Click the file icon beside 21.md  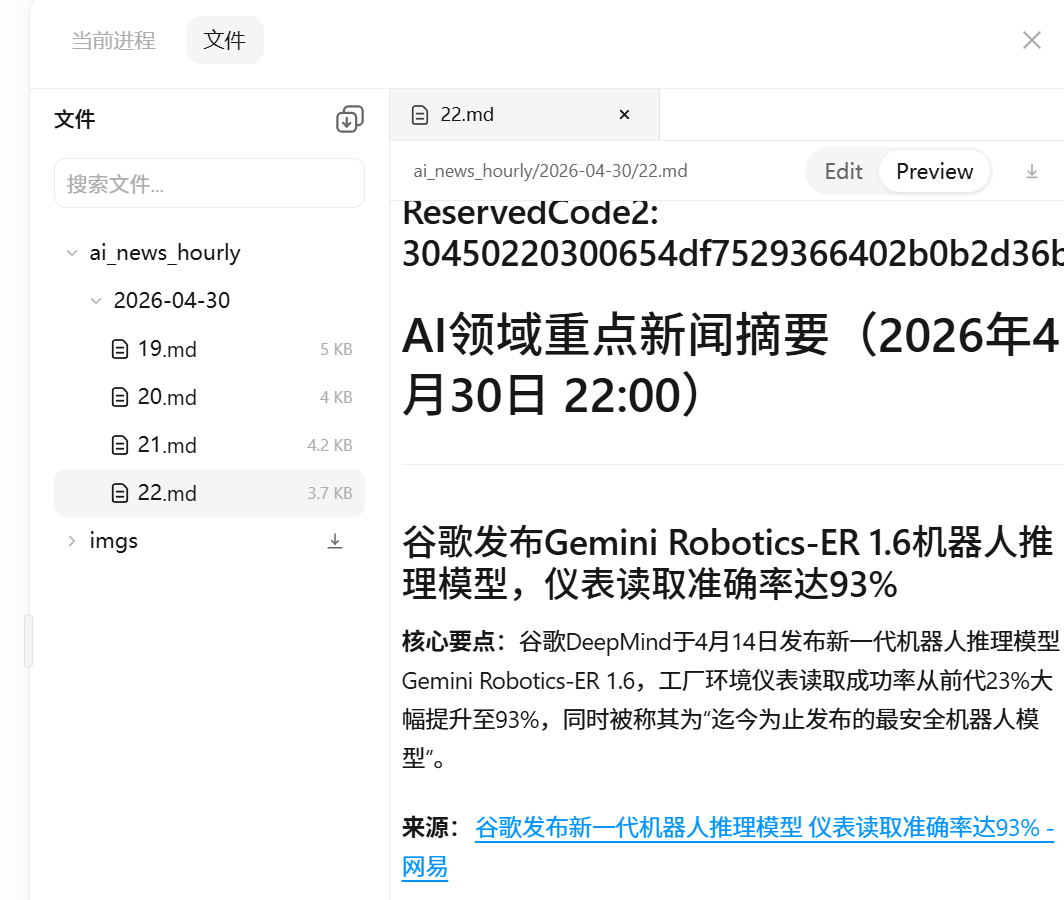tap(119, 445)
